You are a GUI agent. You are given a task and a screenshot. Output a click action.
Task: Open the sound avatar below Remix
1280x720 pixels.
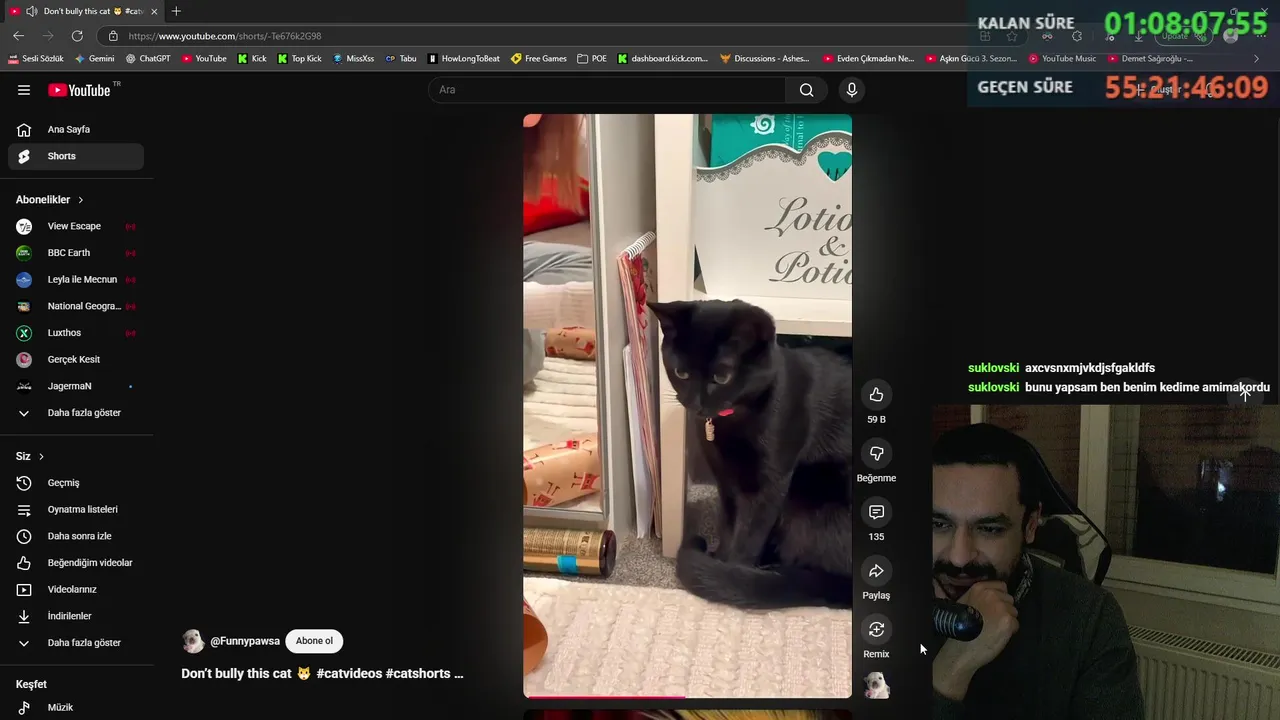877,685
